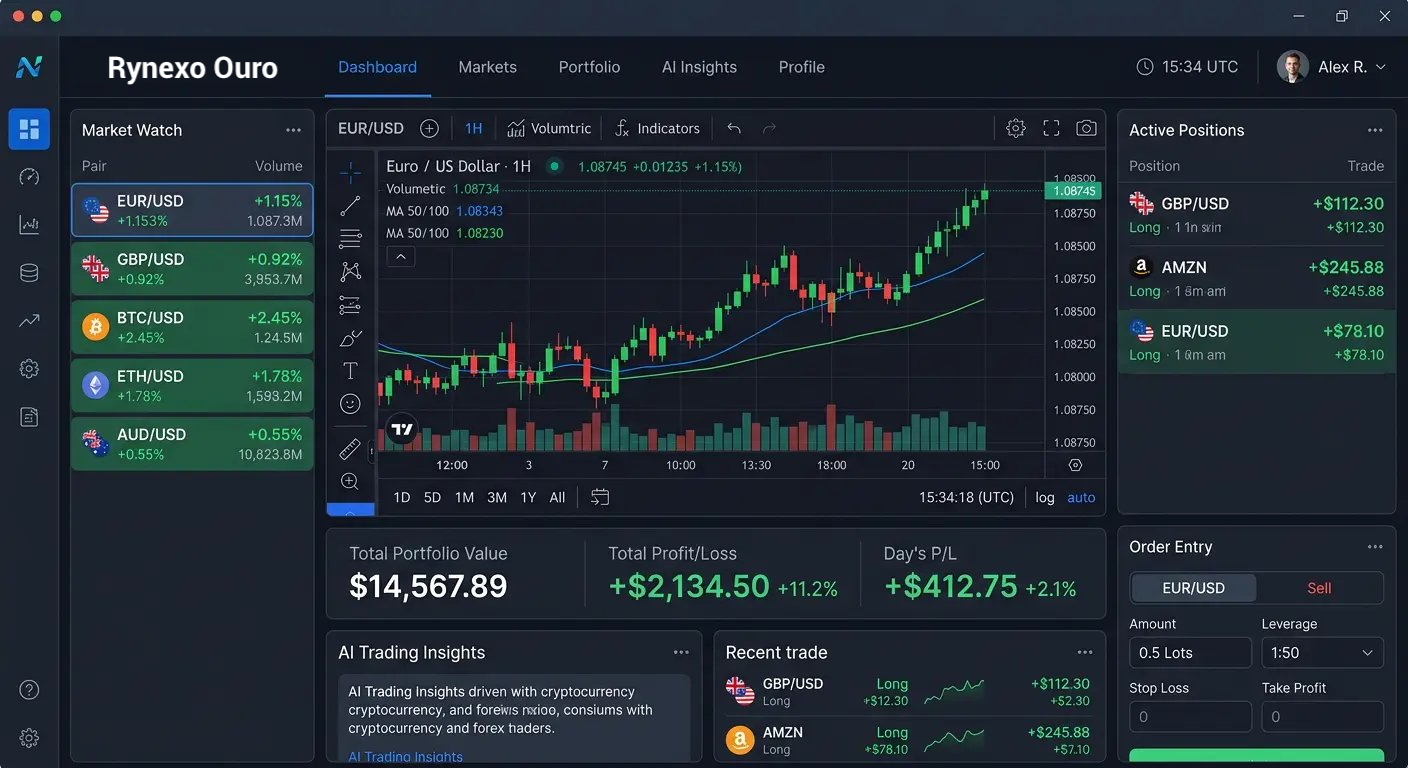Screen dimensions: 1408x768
Task: Select the crosshair cursor tool
Action: pos(350,173)
